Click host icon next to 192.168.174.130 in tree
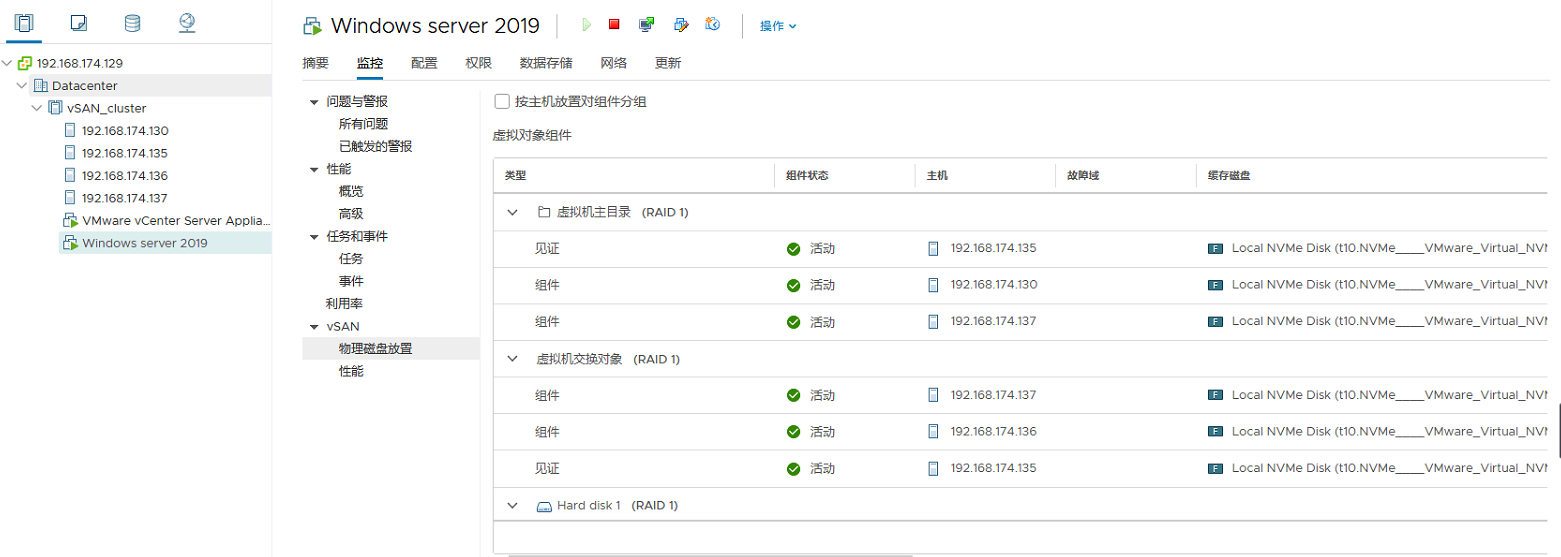This screenshot has width=1561, height=557. pyautogui.click(x=70, y=130)
